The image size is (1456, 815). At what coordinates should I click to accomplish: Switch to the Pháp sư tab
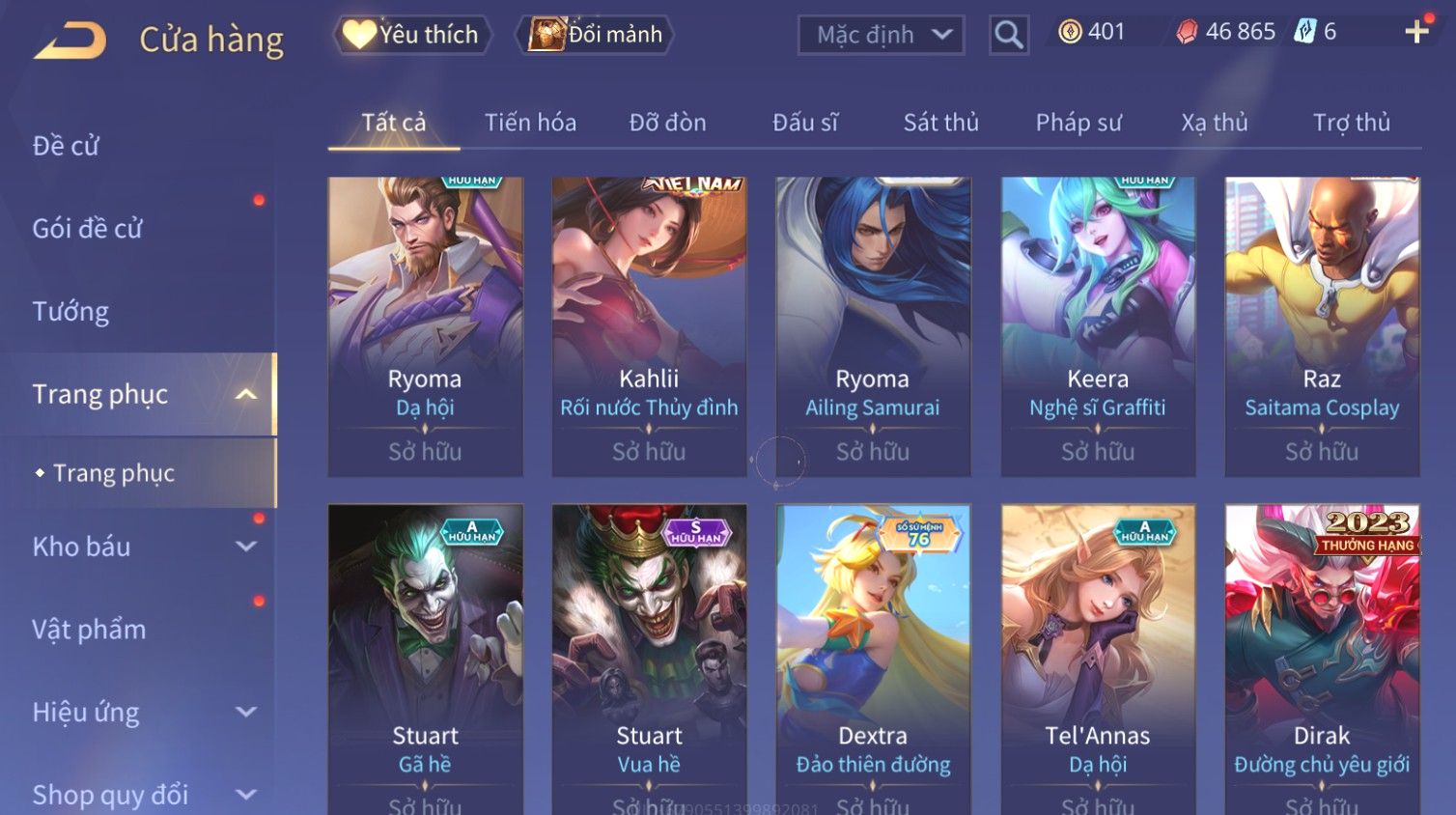pyautogui.click(x=1078, y=123)
